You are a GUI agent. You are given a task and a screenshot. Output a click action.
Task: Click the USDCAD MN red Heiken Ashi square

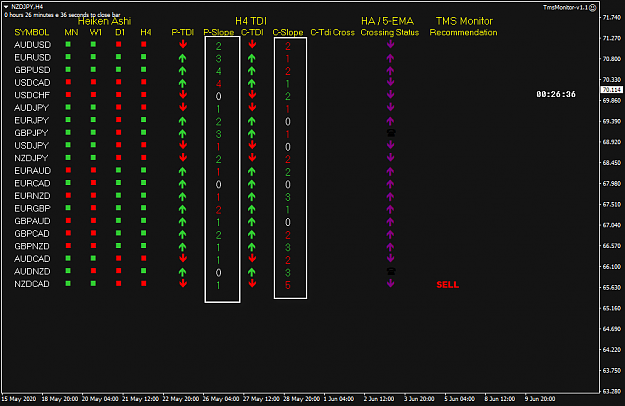[x=68, y=82]
